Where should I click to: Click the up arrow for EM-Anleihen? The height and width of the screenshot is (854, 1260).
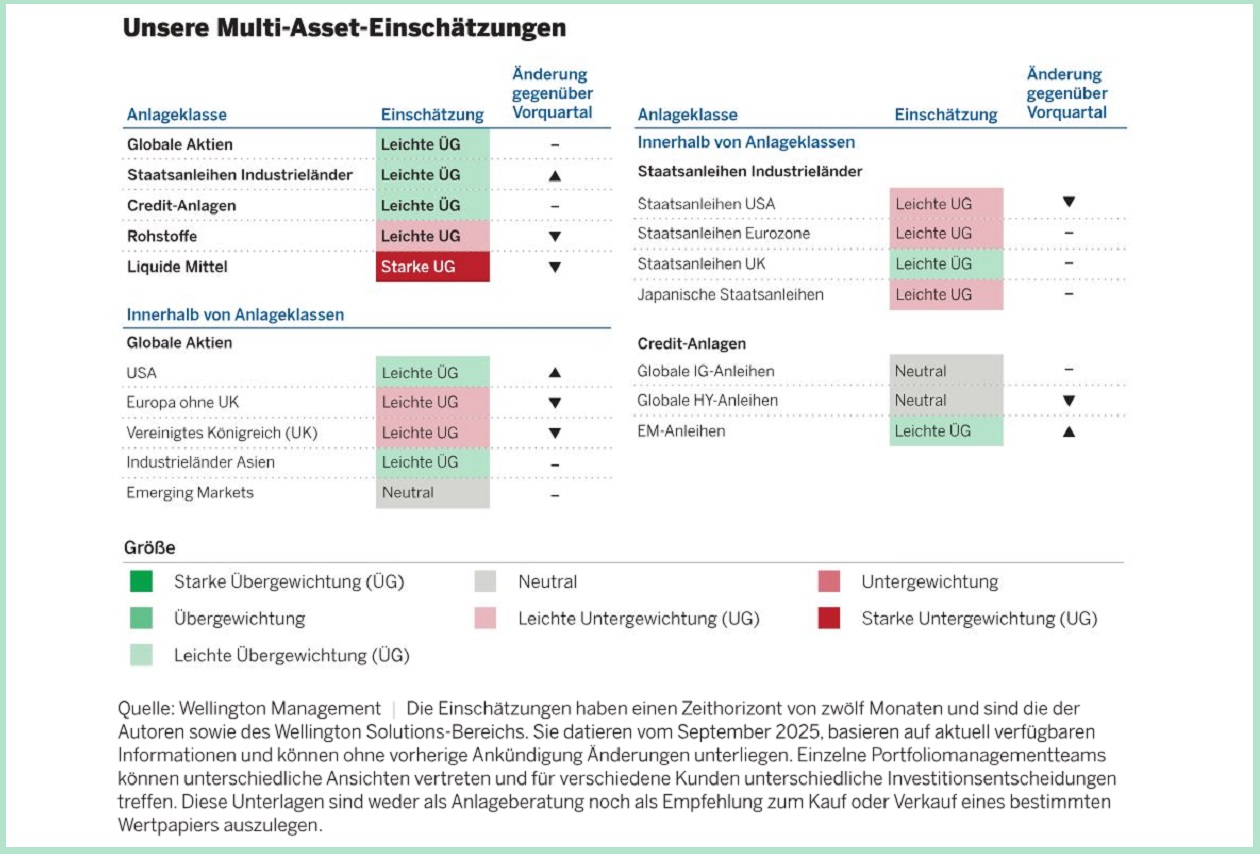click(1068, 432)
